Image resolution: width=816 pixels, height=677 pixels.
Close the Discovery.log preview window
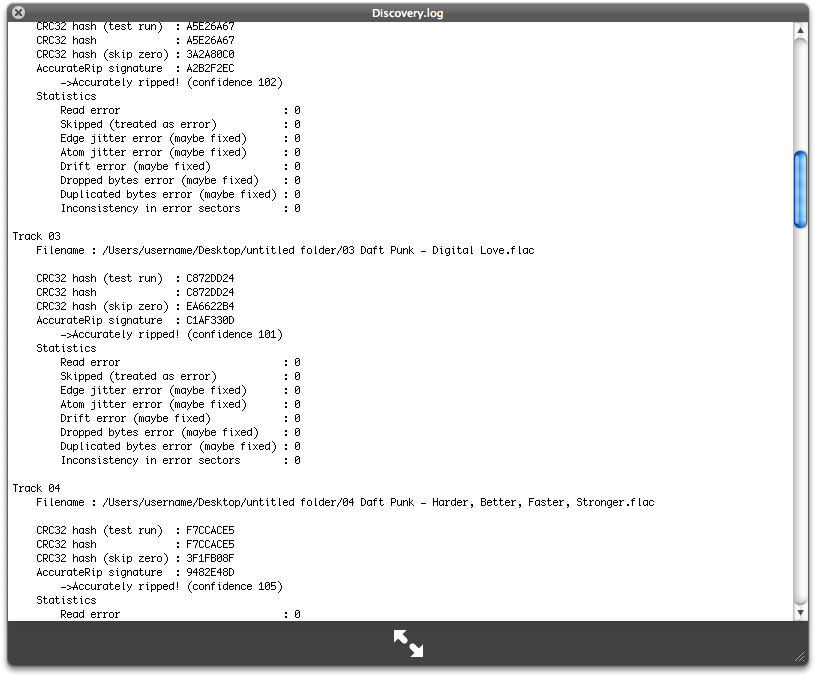(18, 12)
